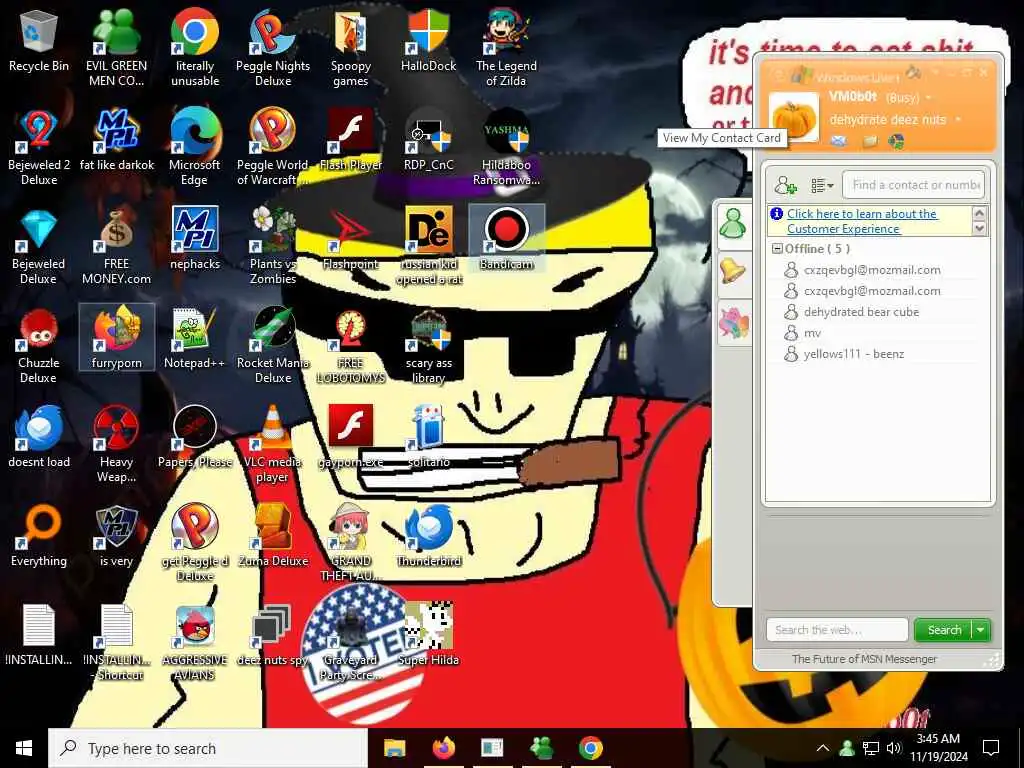Show hidden system tray icons chevron
The width and height of the screenshot is (1024, 768).
coord(823,748)
